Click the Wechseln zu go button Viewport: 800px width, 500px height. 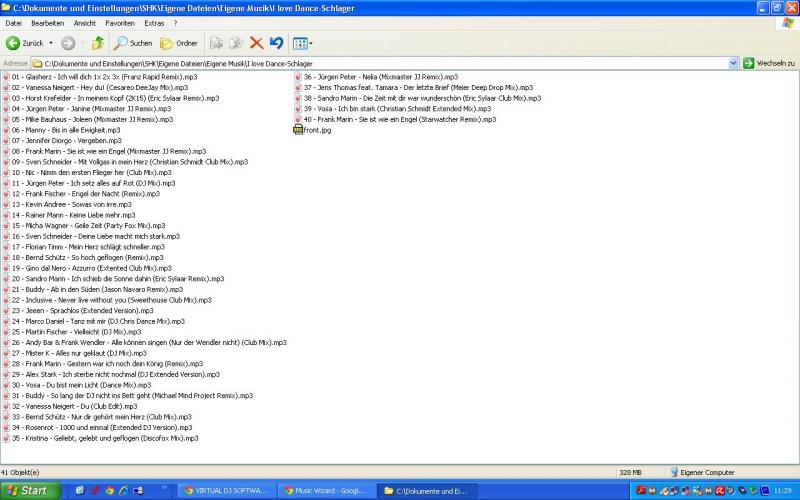tap(768, 63)
